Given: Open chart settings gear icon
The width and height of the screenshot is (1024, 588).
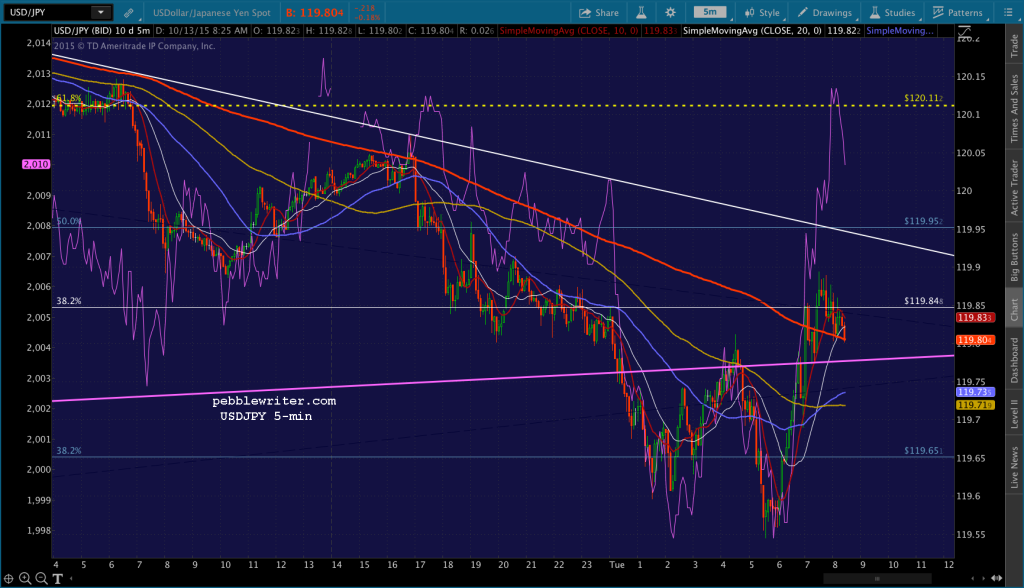Looking at the screenshot, I should pyautogui.click(x=671, y=12).
